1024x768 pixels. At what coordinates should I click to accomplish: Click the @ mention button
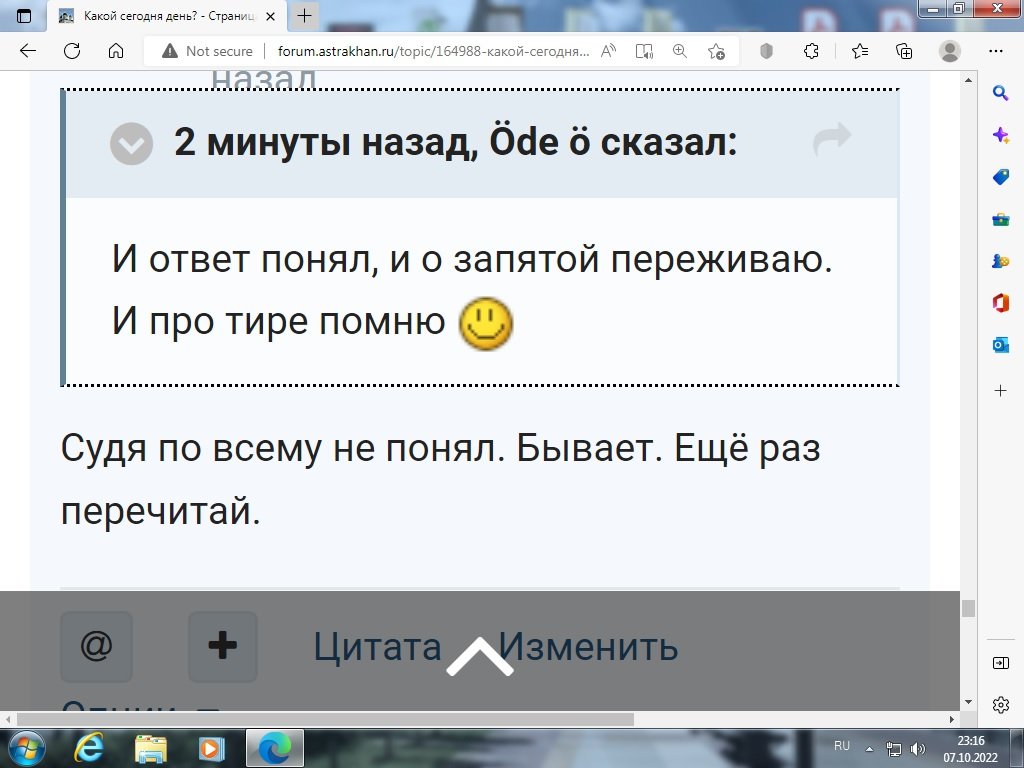pyautogui.click(x=96, y=646)
